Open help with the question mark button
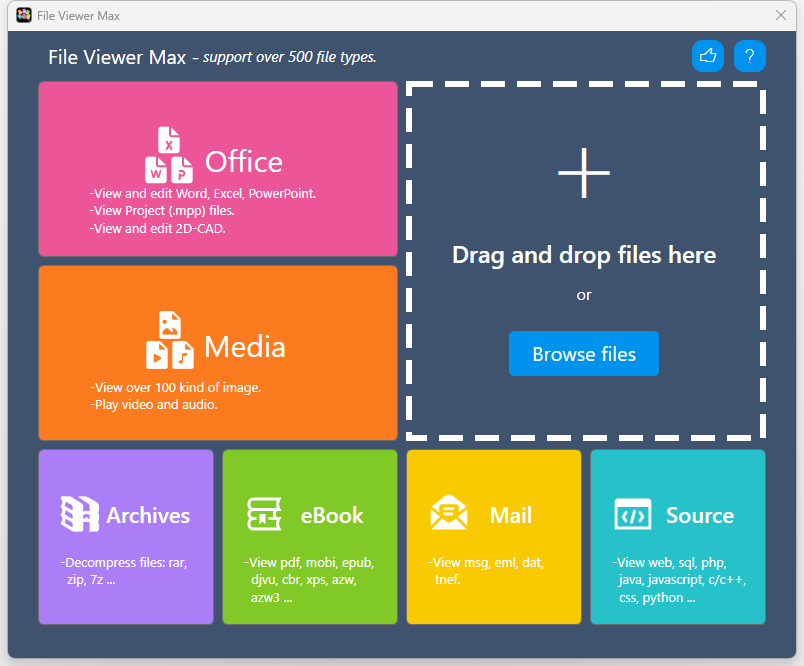Image resolution: width=804 pixels, height=666 pixels. [750, 56]
